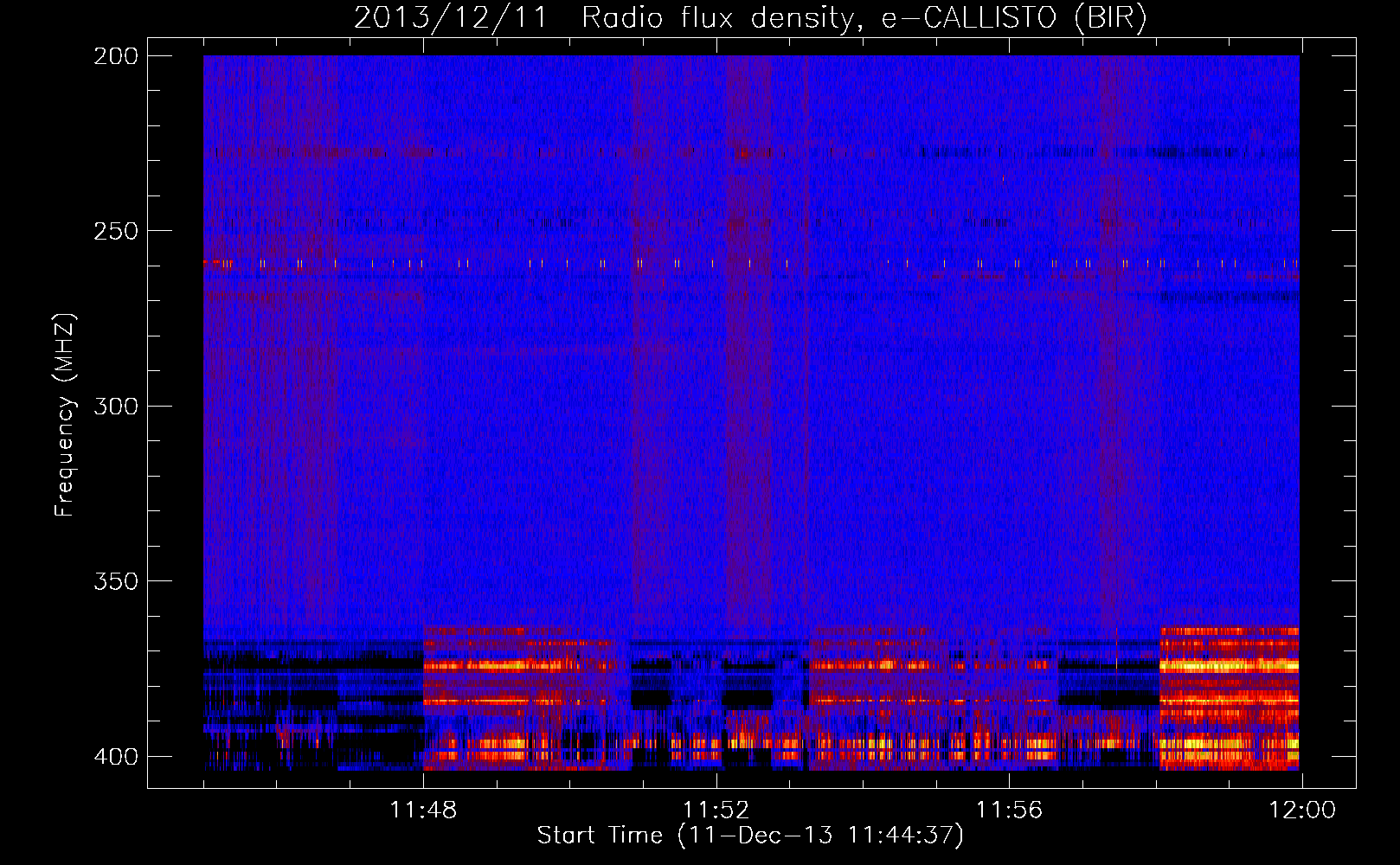The width and height of the screenshot is (1400, 865).
Task: Click the 350 frequency tick label
Action: (115, 581)
